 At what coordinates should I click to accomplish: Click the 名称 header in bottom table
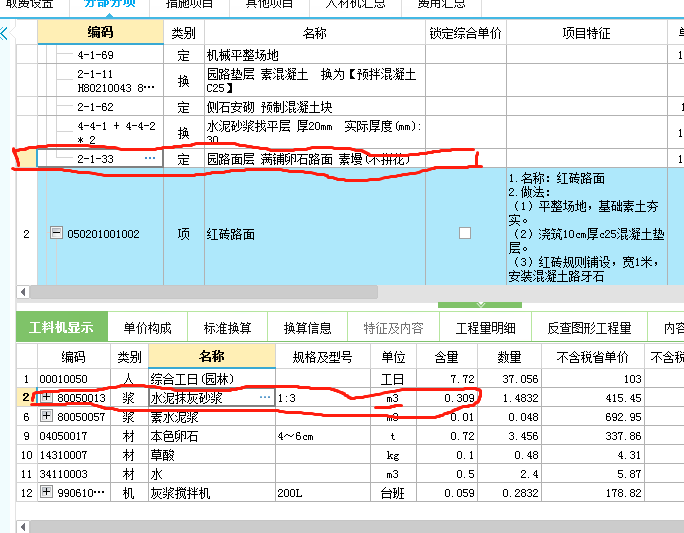pyautogui.click(x=212, y=356)
